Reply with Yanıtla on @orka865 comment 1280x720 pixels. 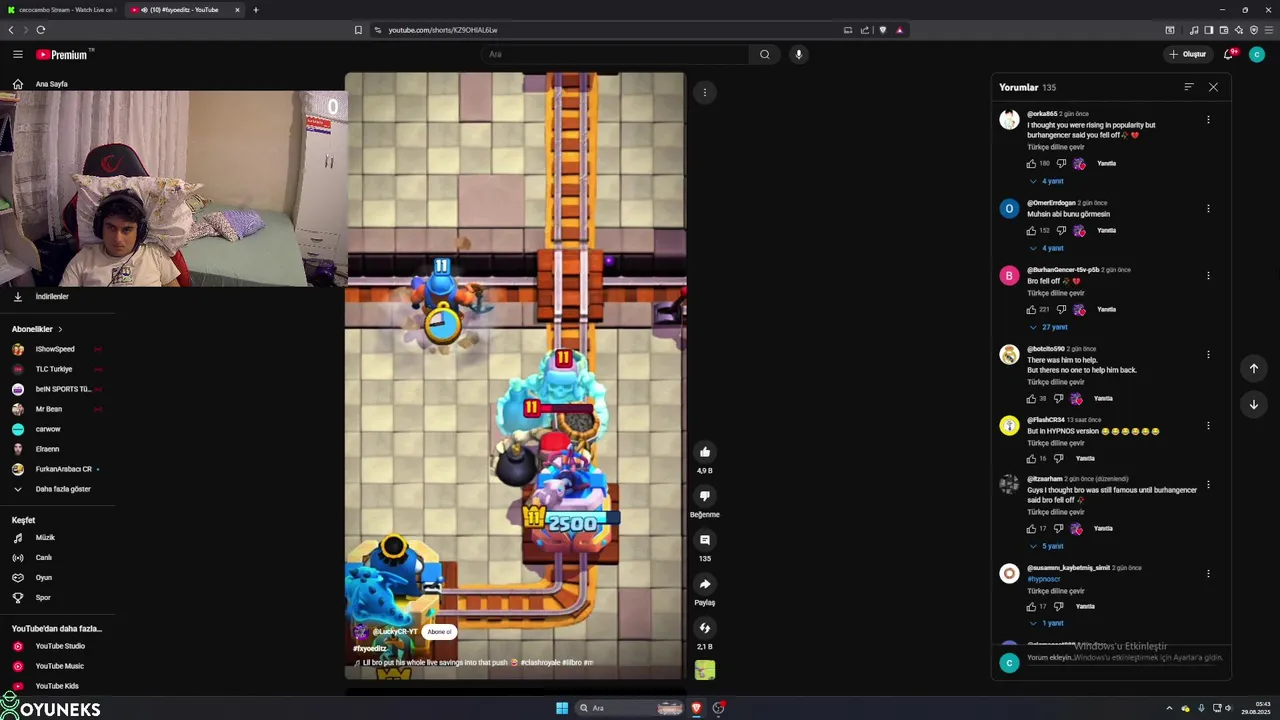click(x=1106, y=163)
